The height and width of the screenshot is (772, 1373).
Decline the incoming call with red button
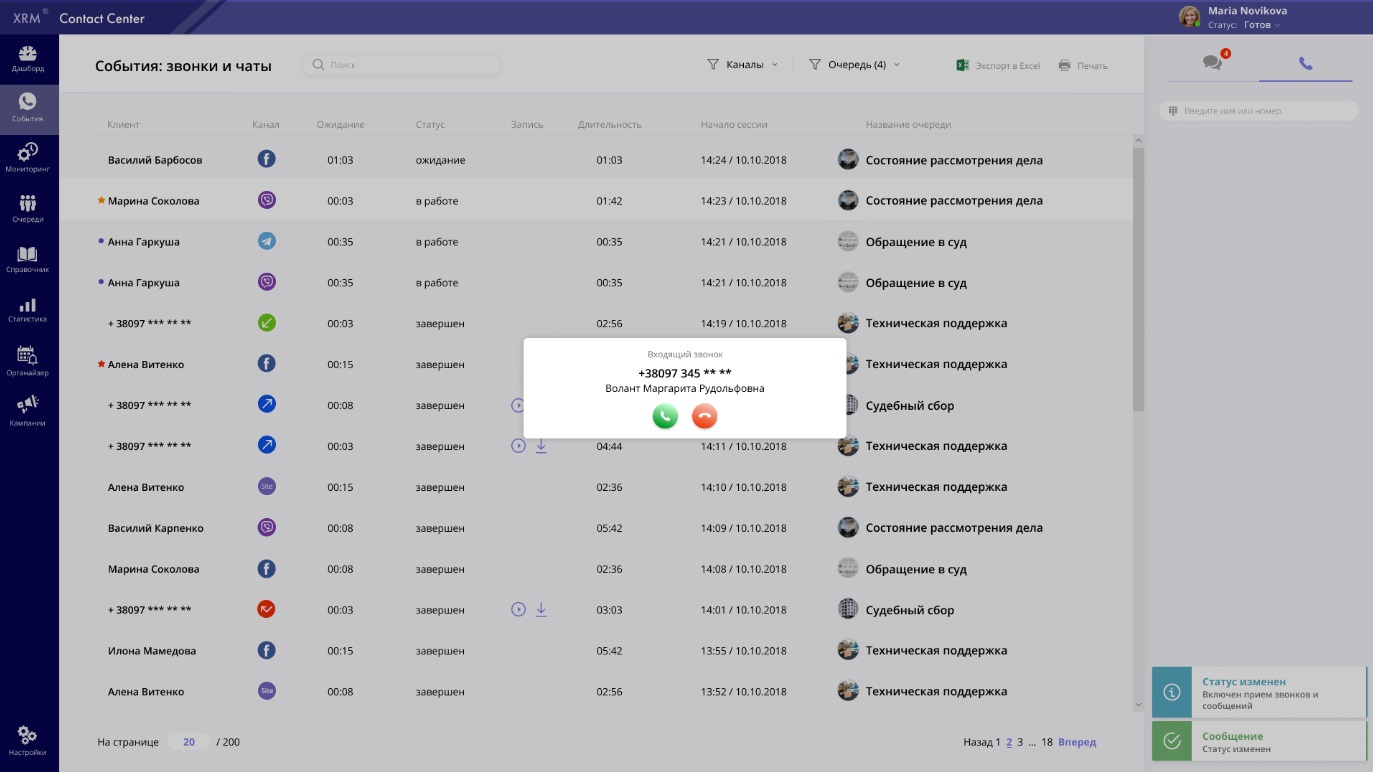(705, 416)
